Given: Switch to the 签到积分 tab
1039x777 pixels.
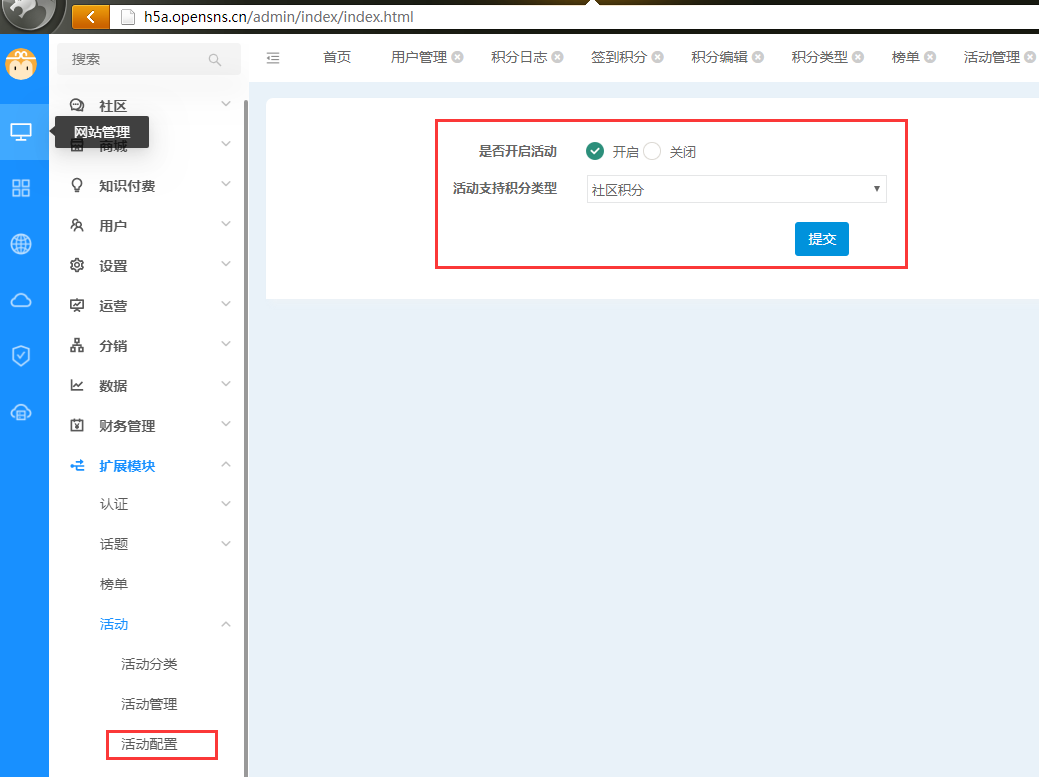Looking at the screenshot, I should (619, 57).
